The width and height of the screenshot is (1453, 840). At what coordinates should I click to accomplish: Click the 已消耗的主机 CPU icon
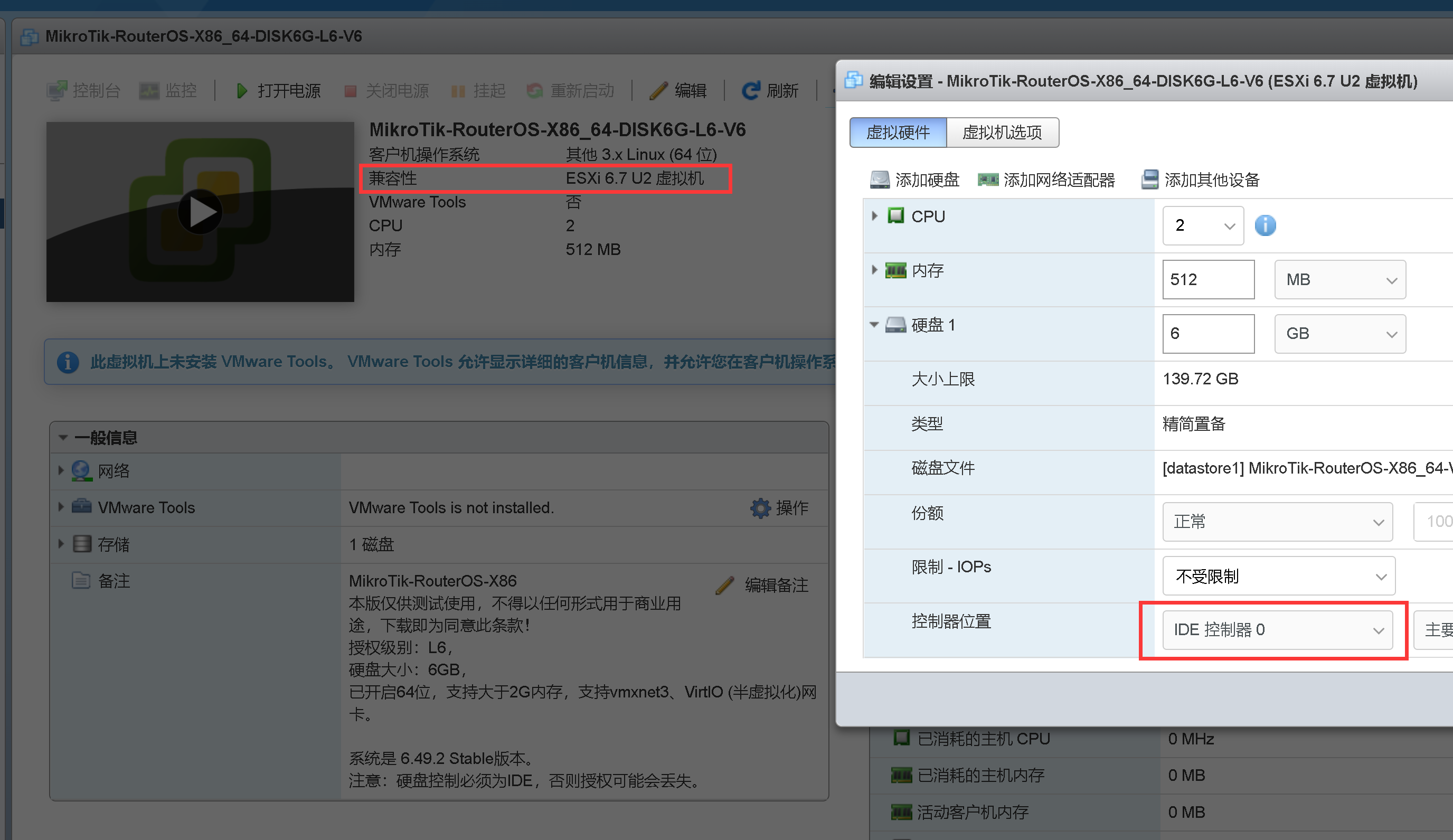coord(901,738)
